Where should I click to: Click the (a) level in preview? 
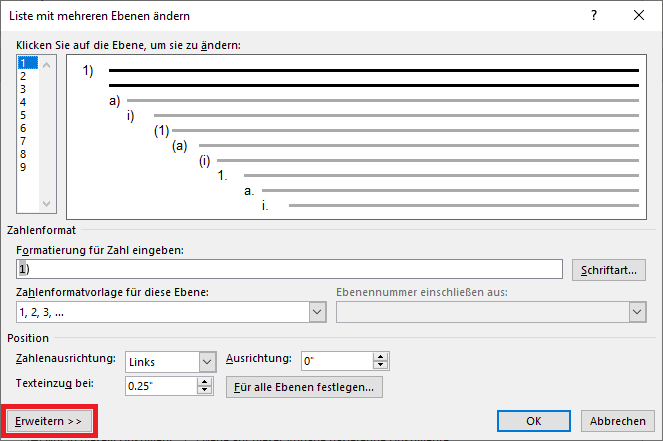(x=180, y=146)
